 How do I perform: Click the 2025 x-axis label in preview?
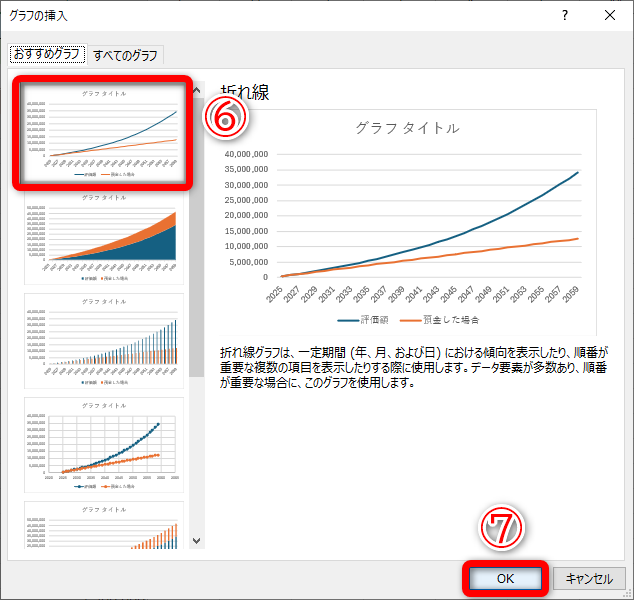click(274, 295)
